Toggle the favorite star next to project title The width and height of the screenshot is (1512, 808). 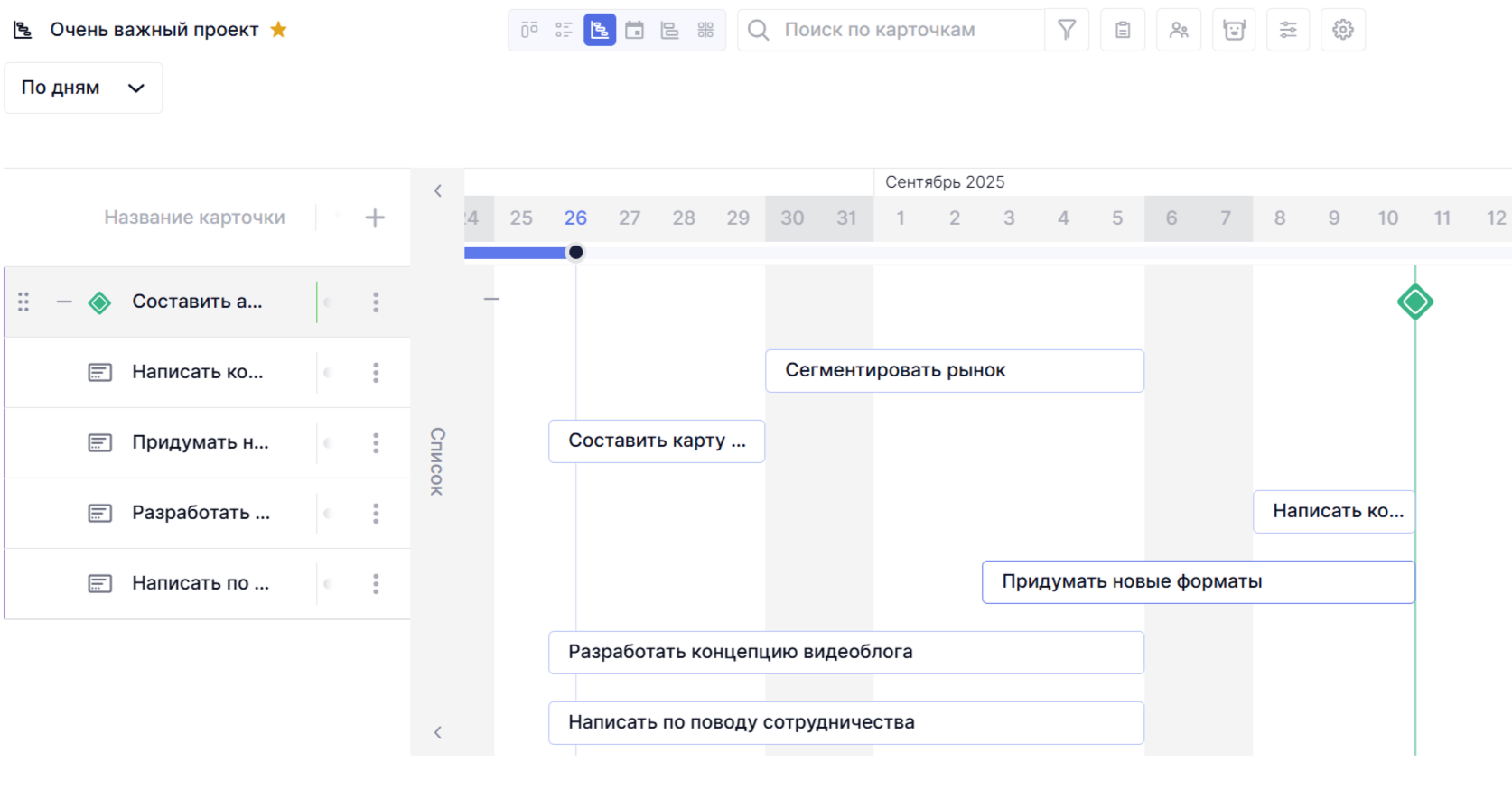278,29
